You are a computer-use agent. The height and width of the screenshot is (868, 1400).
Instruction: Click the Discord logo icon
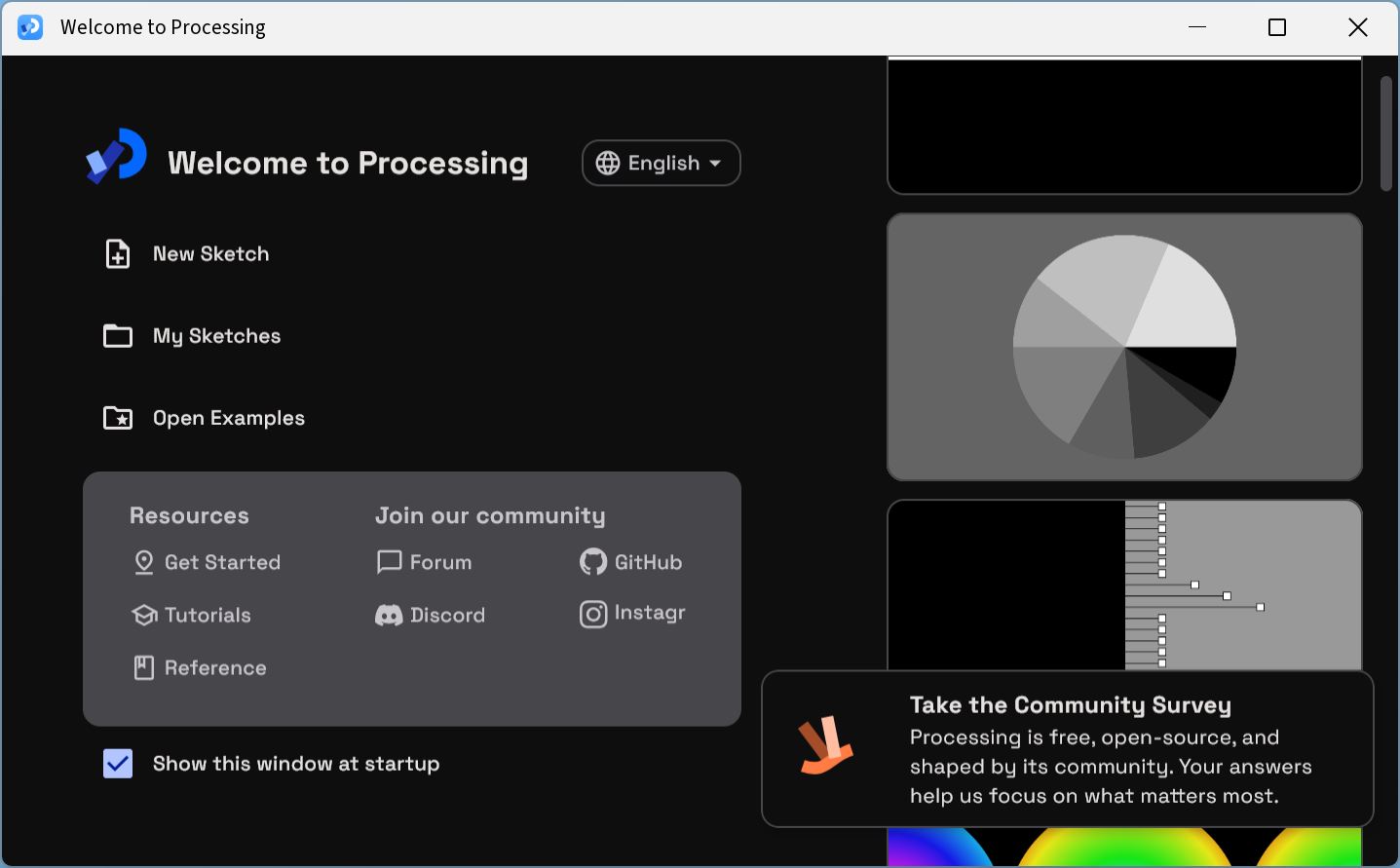pos(389,616)
